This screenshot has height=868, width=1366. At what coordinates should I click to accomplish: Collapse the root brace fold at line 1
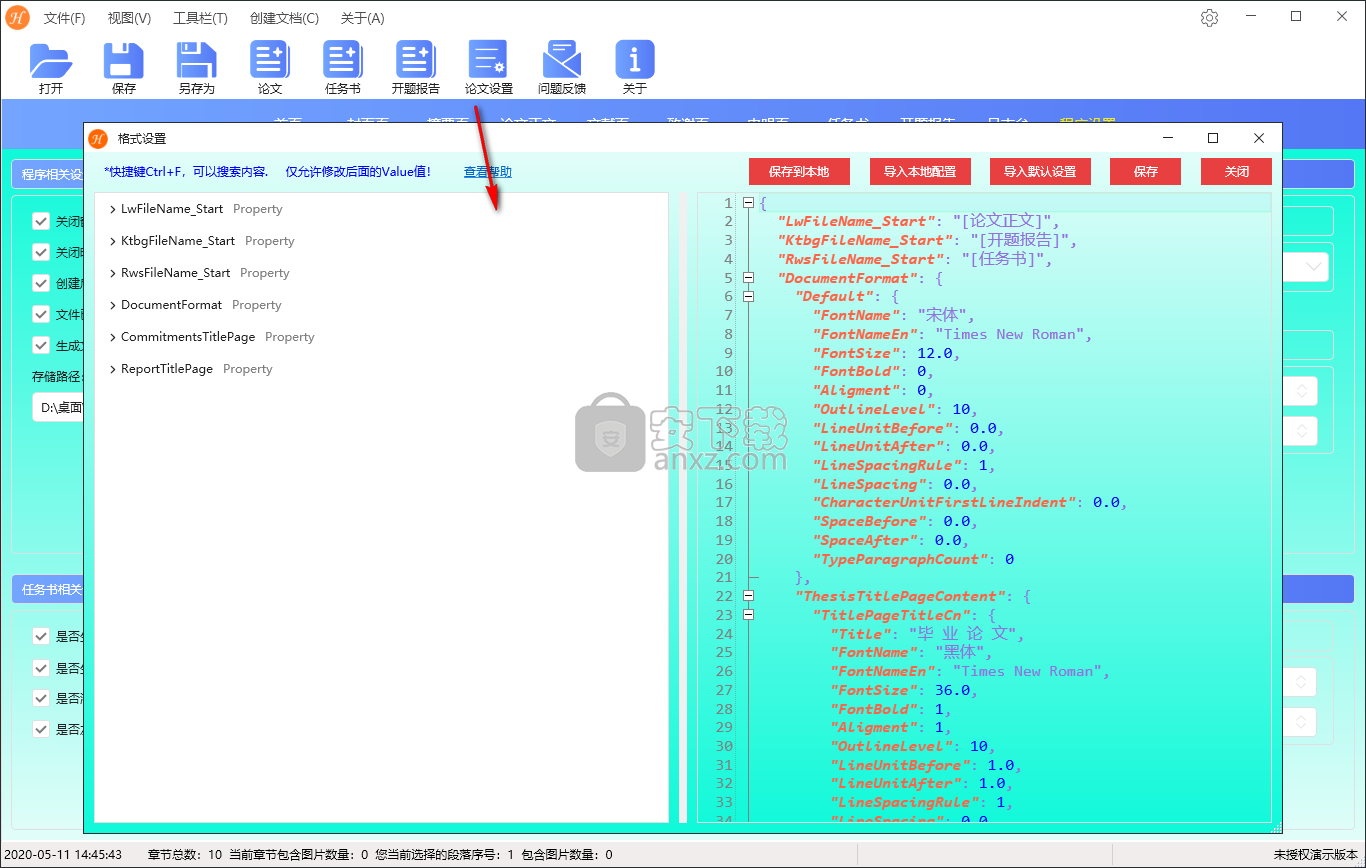point(748,203)
